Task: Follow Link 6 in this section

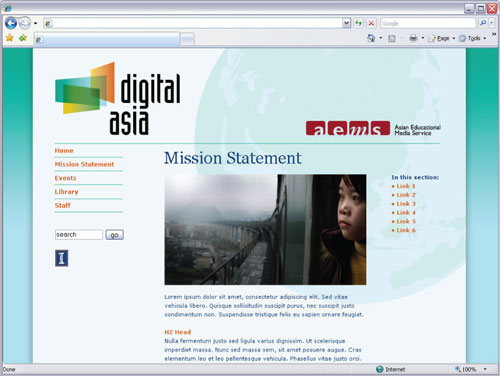Action: click(406, 230)
